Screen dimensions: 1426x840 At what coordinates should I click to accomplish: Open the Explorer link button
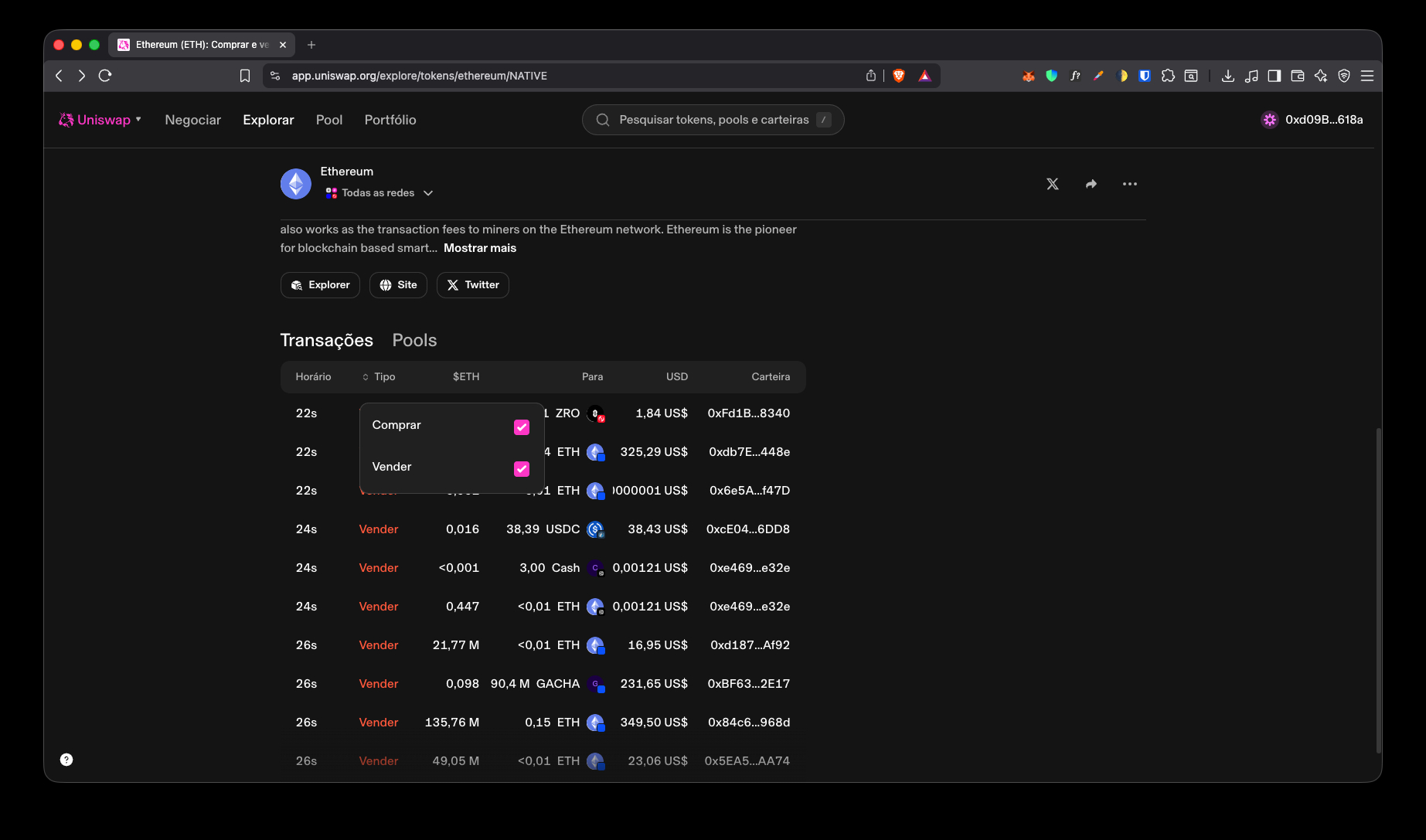click(x=320, y=285)
